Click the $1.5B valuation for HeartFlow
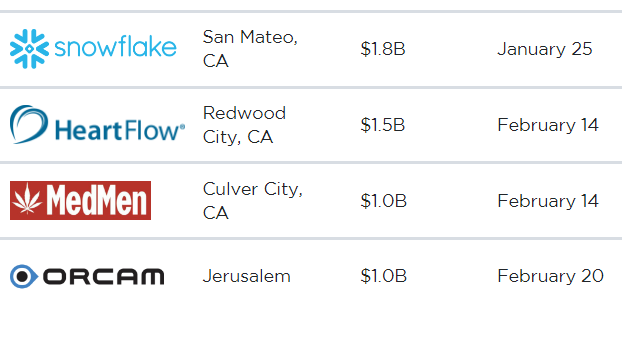This screenshot has width=622, height=360. pyautogui.click(x=383, y=125)
